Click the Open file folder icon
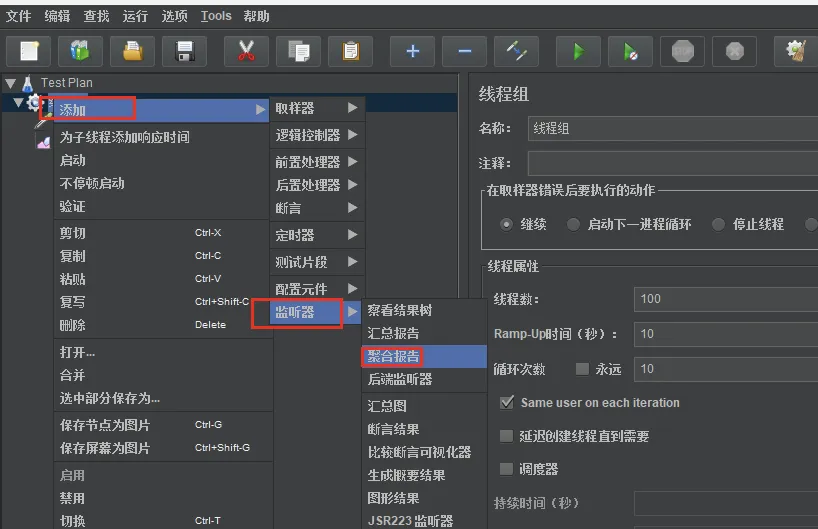This screenshot has width=818, height=529. 133,51
